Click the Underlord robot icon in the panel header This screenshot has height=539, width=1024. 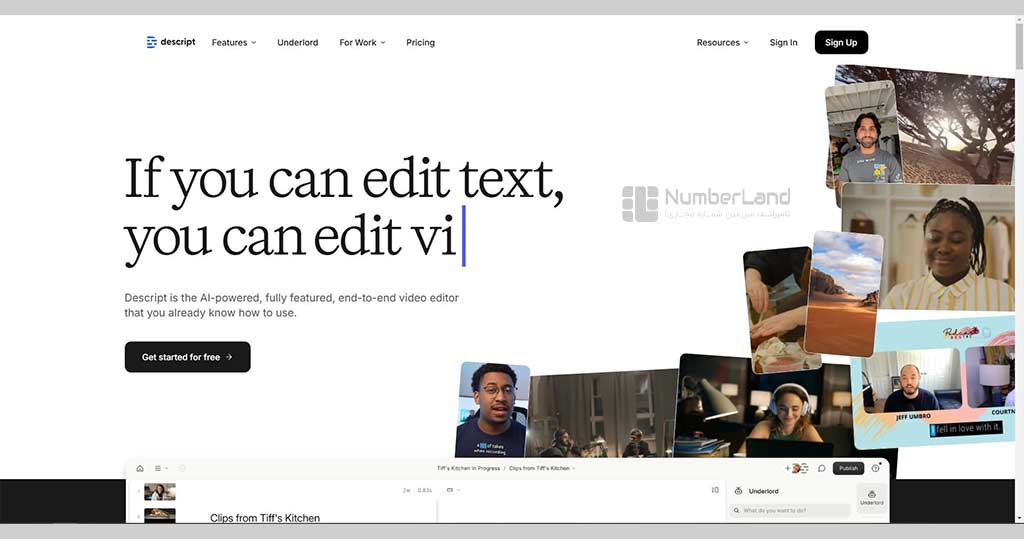(739, 491)
